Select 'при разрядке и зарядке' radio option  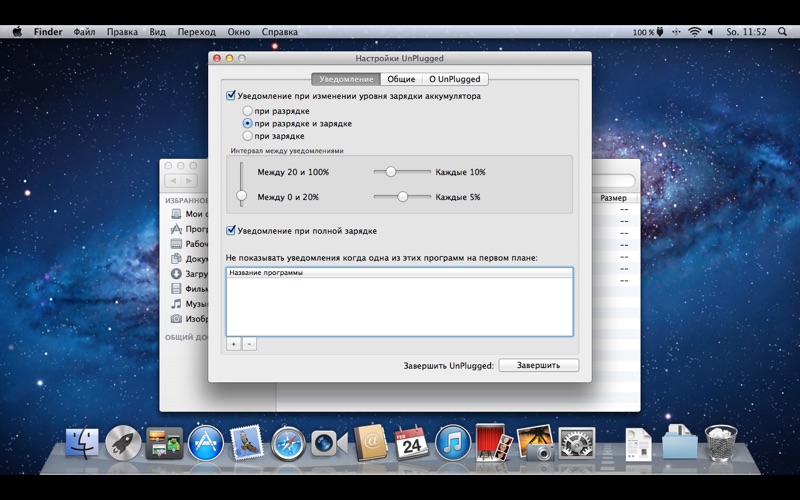[x=247, y=123]
